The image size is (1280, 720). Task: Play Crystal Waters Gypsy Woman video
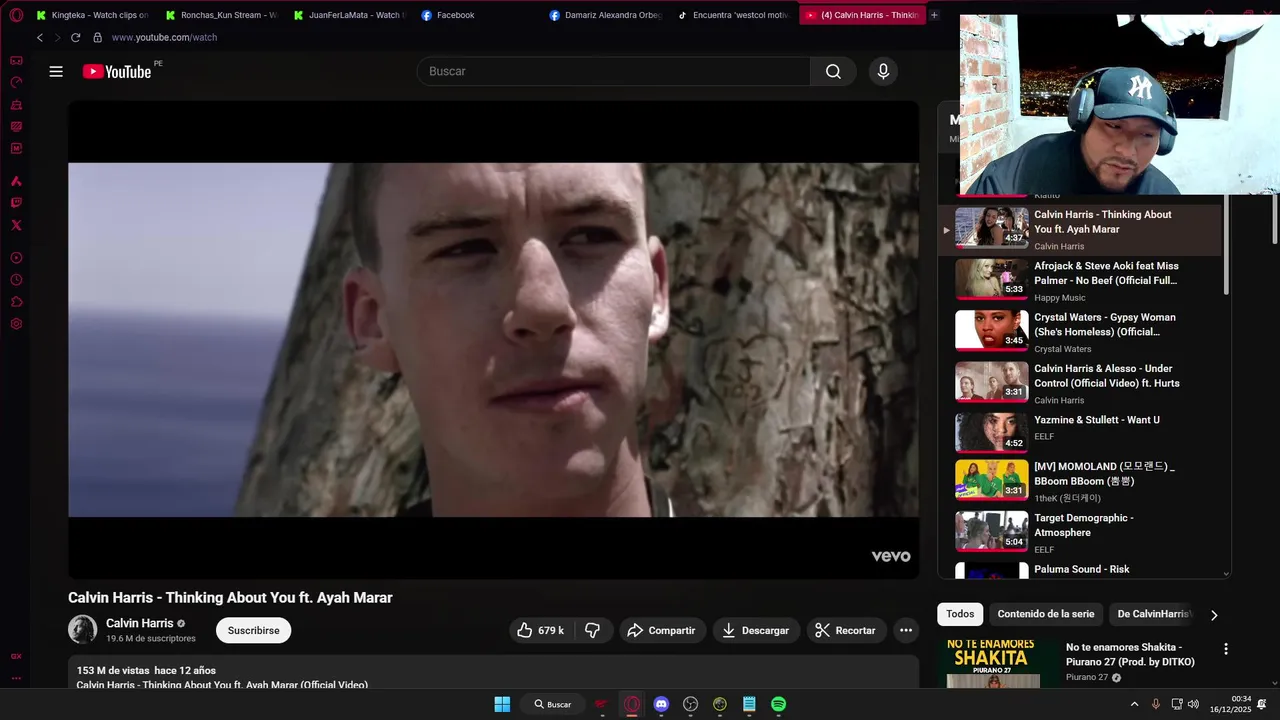pos(1080,330)
